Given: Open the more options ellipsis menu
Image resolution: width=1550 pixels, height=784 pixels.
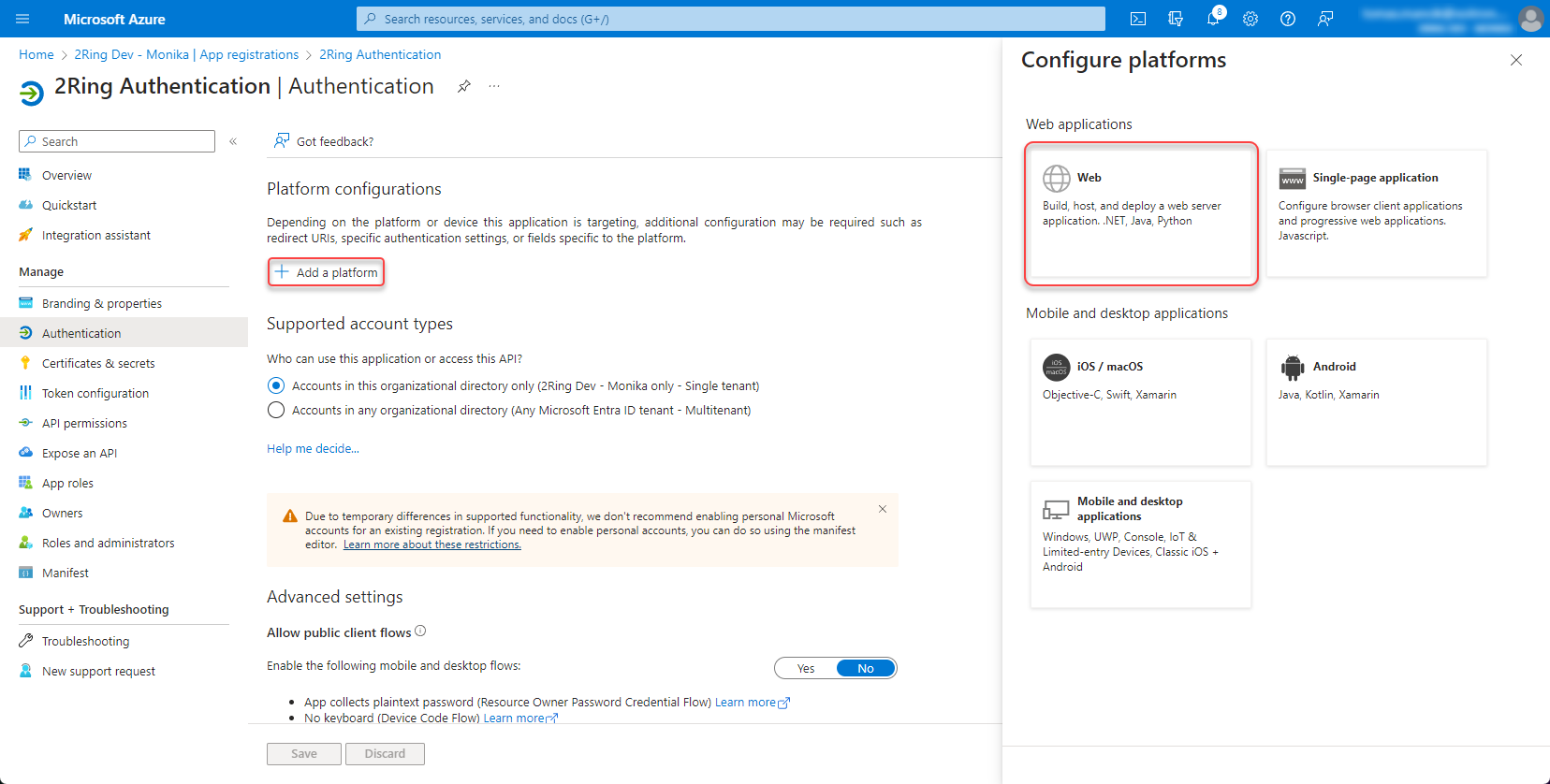Looking at the screenshot, I should click(x=494, y=86).
